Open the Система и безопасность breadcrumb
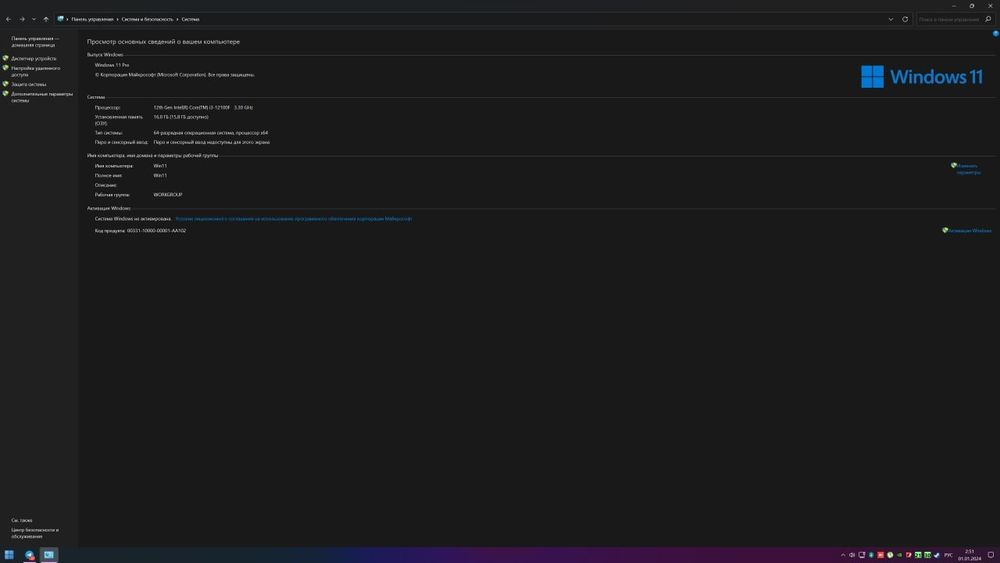The height and width of the screenshot is (563, 1000). pos(147,19)
